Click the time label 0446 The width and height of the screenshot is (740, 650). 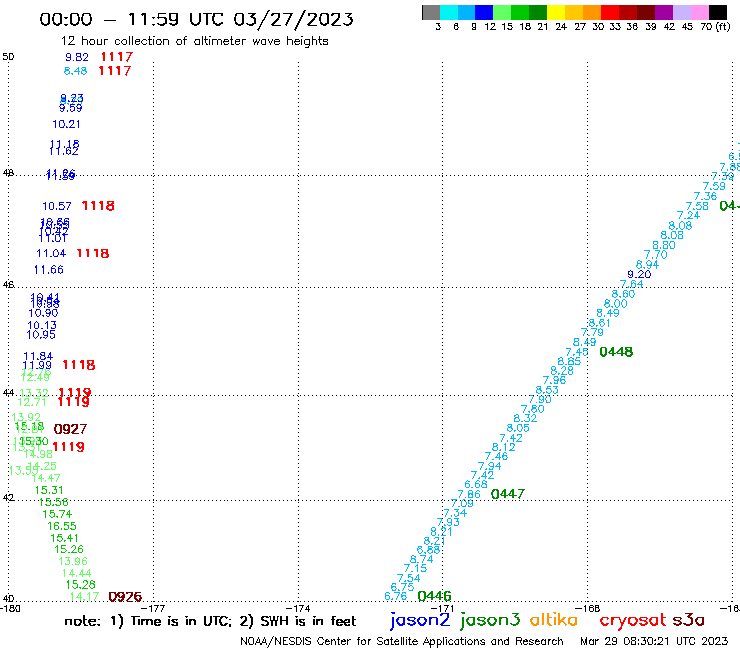coord(435,596)
